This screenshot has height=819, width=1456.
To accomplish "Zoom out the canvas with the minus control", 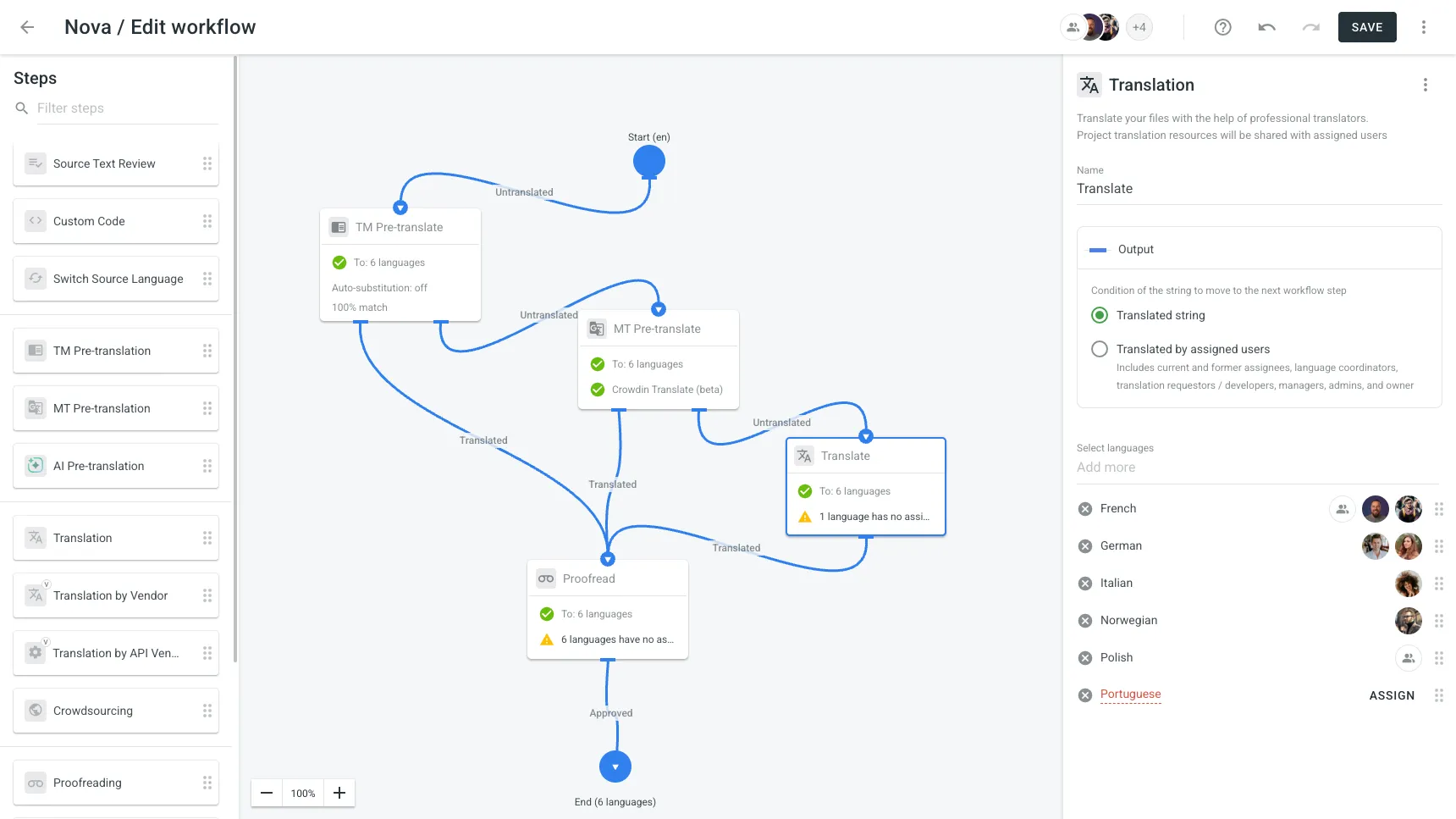I will tap(267, 792).
